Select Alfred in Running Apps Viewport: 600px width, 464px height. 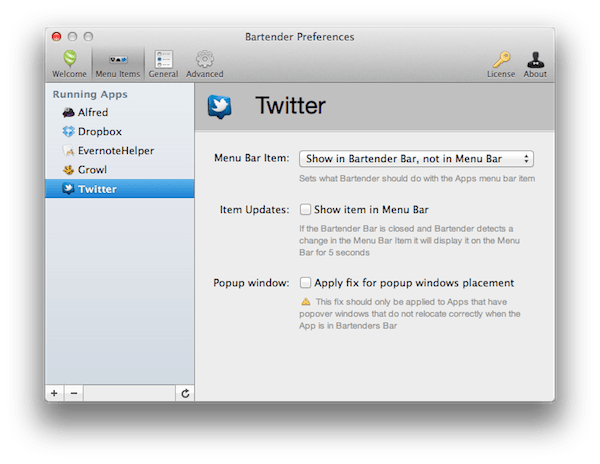120,112
